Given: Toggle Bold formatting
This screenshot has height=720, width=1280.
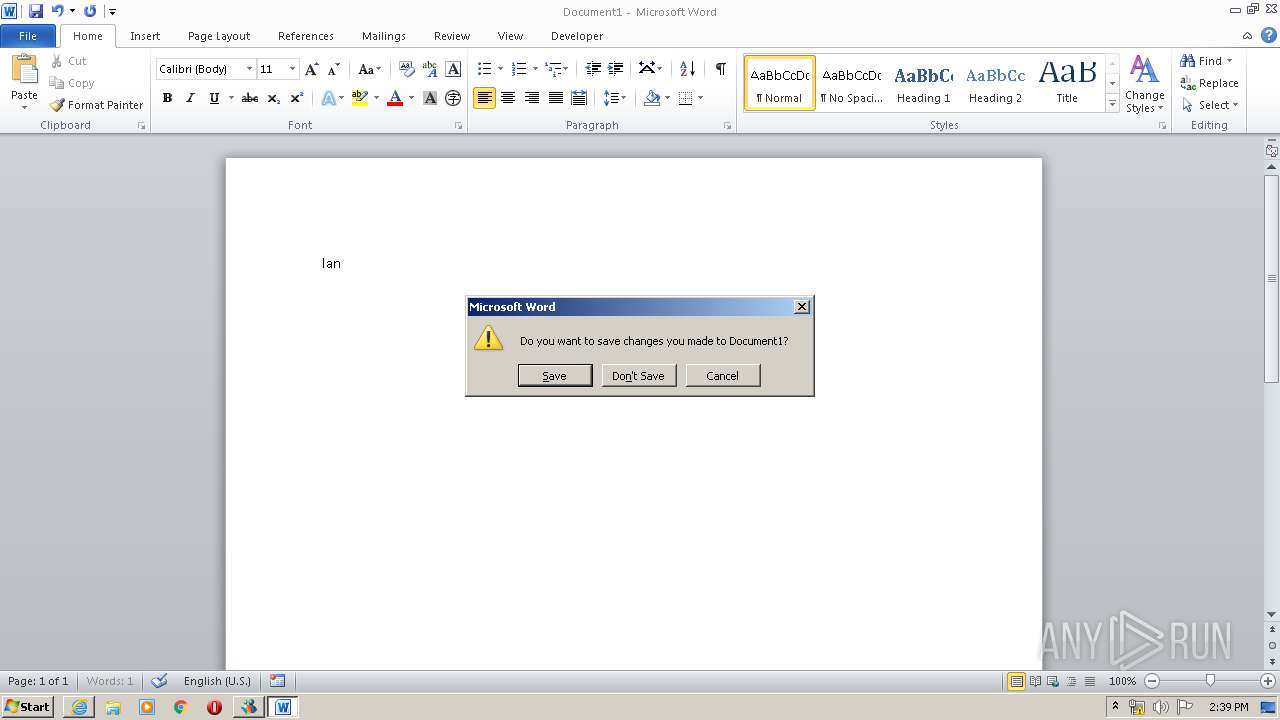Looking at the screenshot, I should 167,98.
